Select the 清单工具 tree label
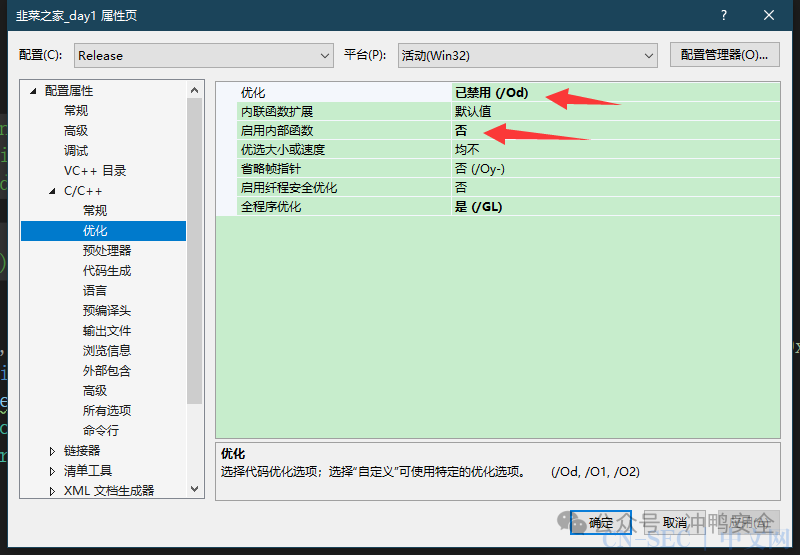Viewport: 800px width, 555px height. tap(88, 470)
